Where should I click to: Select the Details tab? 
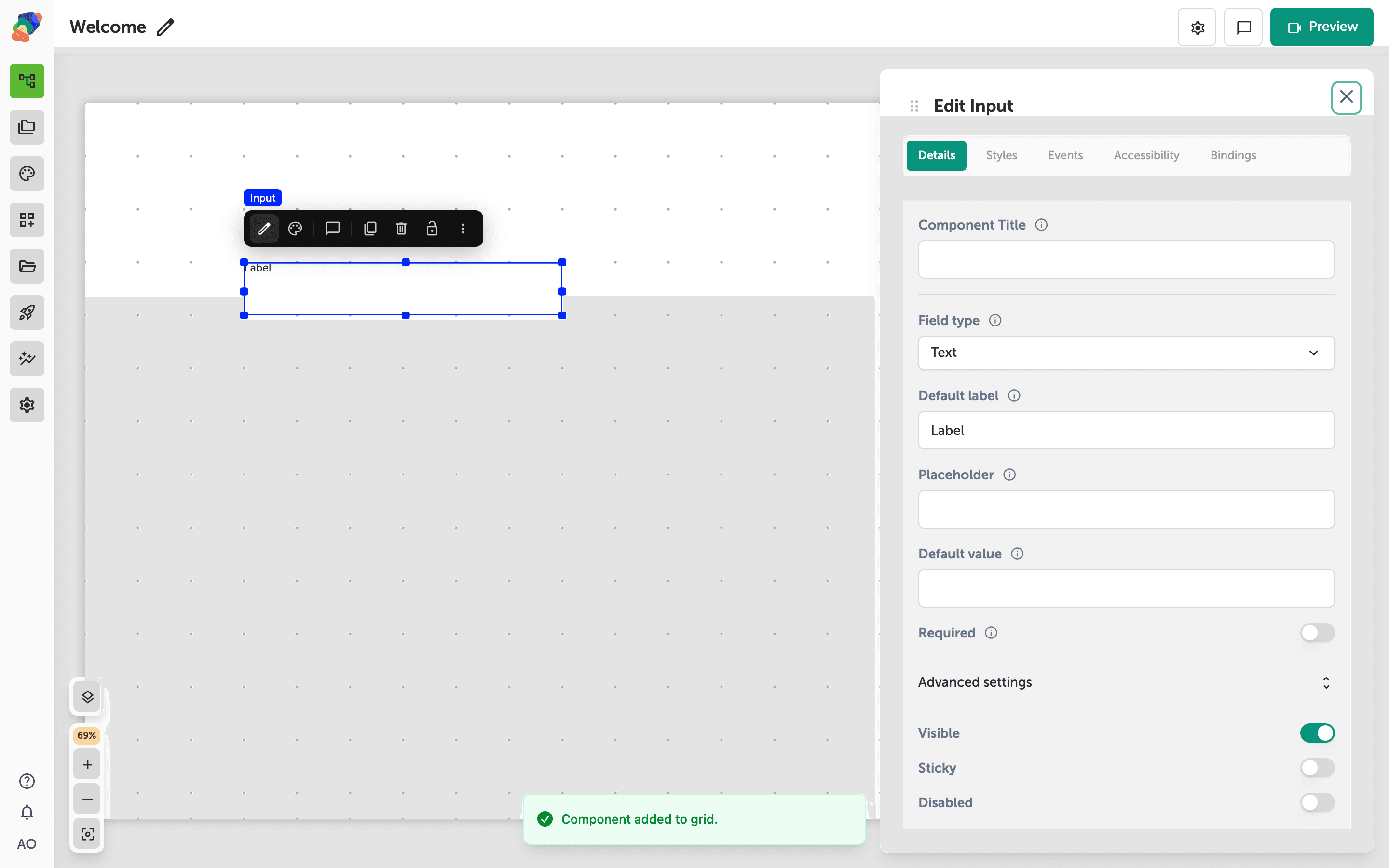tap(937, 156)
